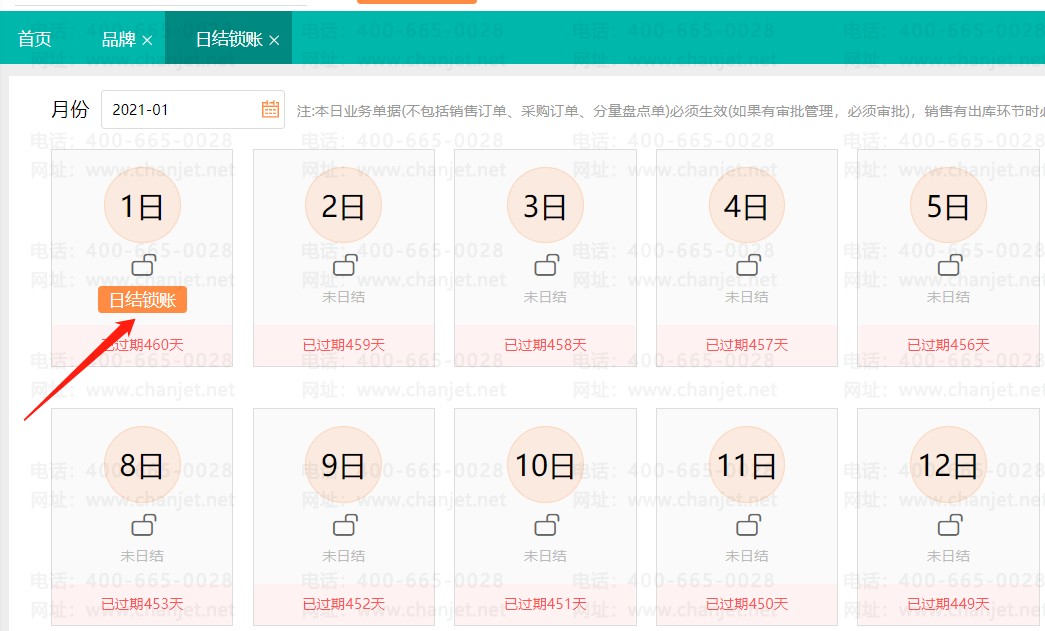This screenshot has width=1045, height=631.
Task: Click the 已过期453天 label
Action: [x=142, y=604]
